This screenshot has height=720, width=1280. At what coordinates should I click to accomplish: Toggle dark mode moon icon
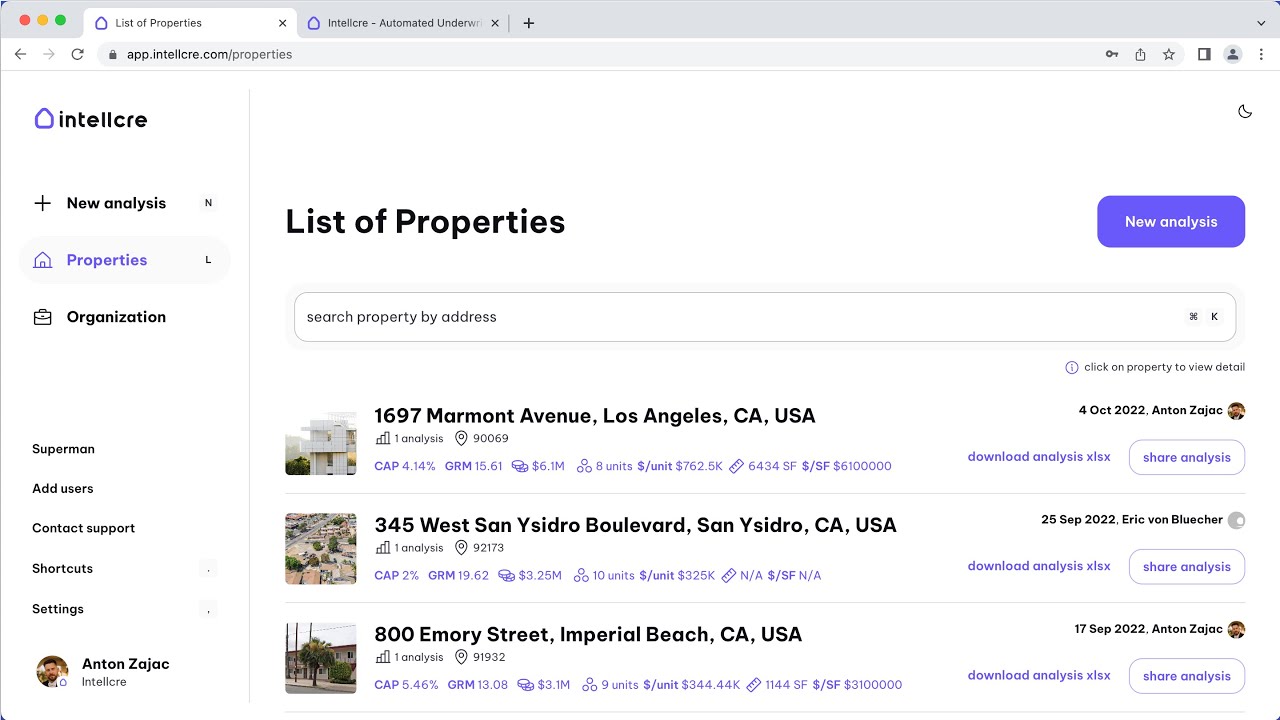coord(1245,111)
